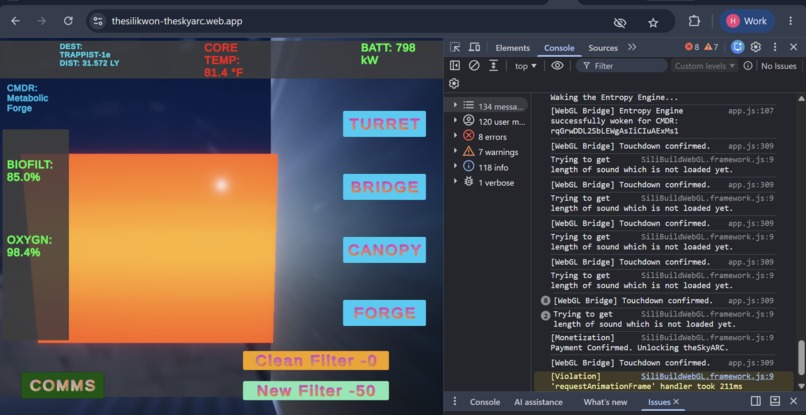The height and width of the screenshot is (415, 806).
Task: Reload the page with the refresh icon
Action: click(x=68, y=21)
